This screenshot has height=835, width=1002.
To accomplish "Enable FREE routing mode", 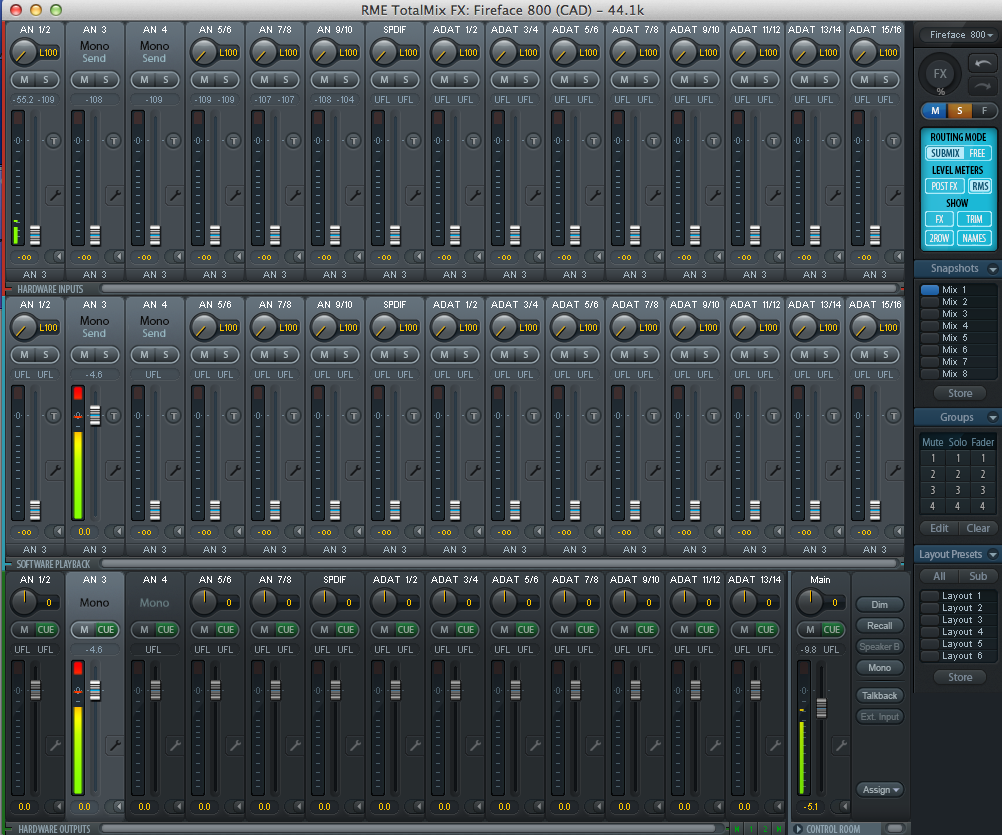I will point(977,153).
